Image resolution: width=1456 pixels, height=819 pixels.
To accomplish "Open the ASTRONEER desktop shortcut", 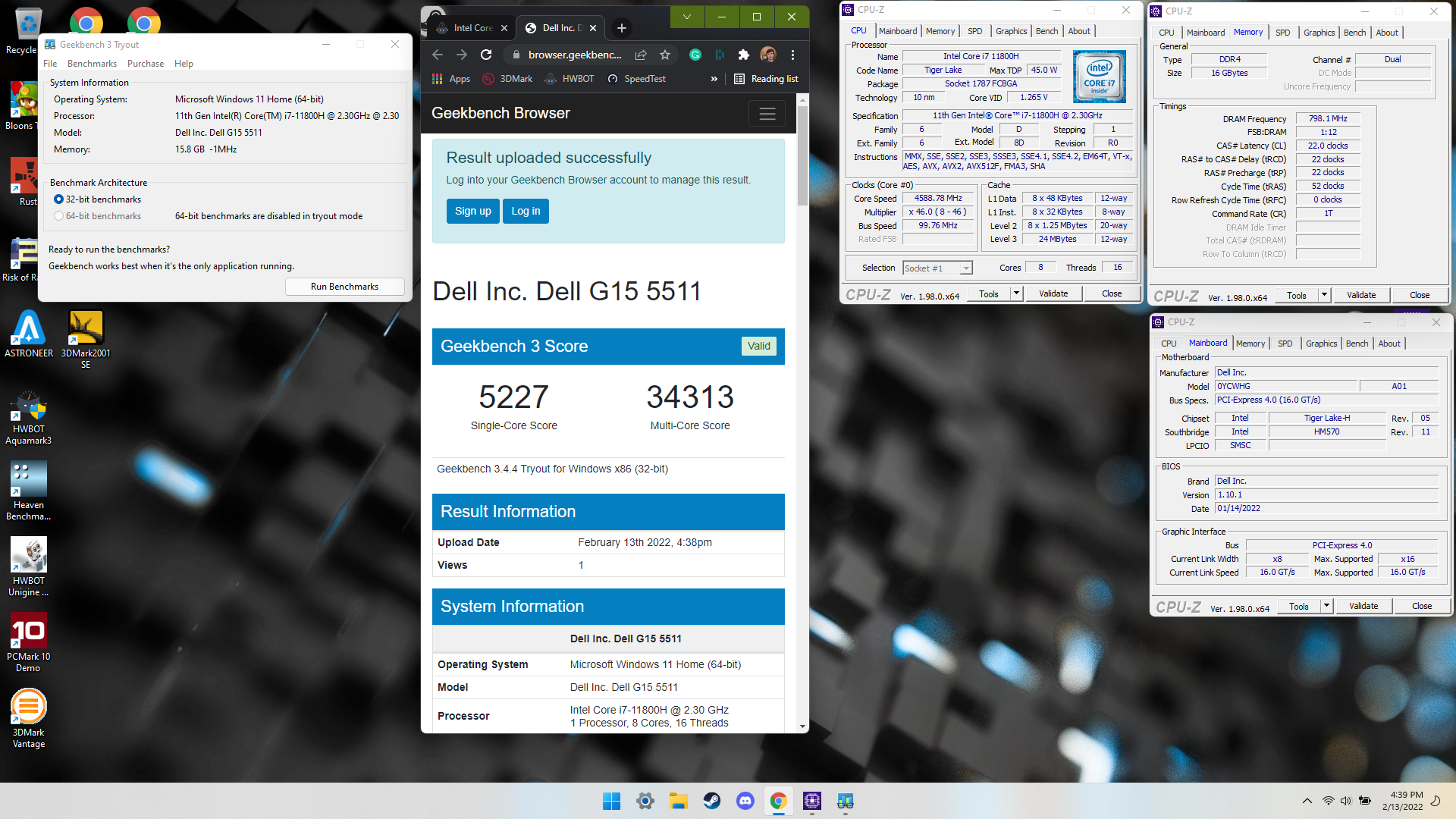I will pos(29,334).
